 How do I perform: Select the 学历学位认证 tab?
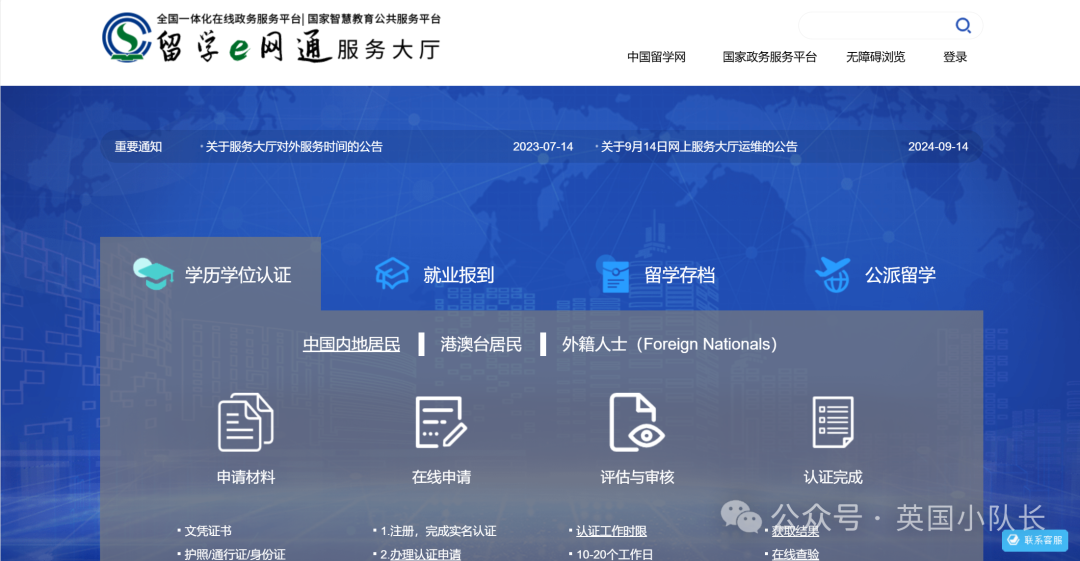pos(211,274)
